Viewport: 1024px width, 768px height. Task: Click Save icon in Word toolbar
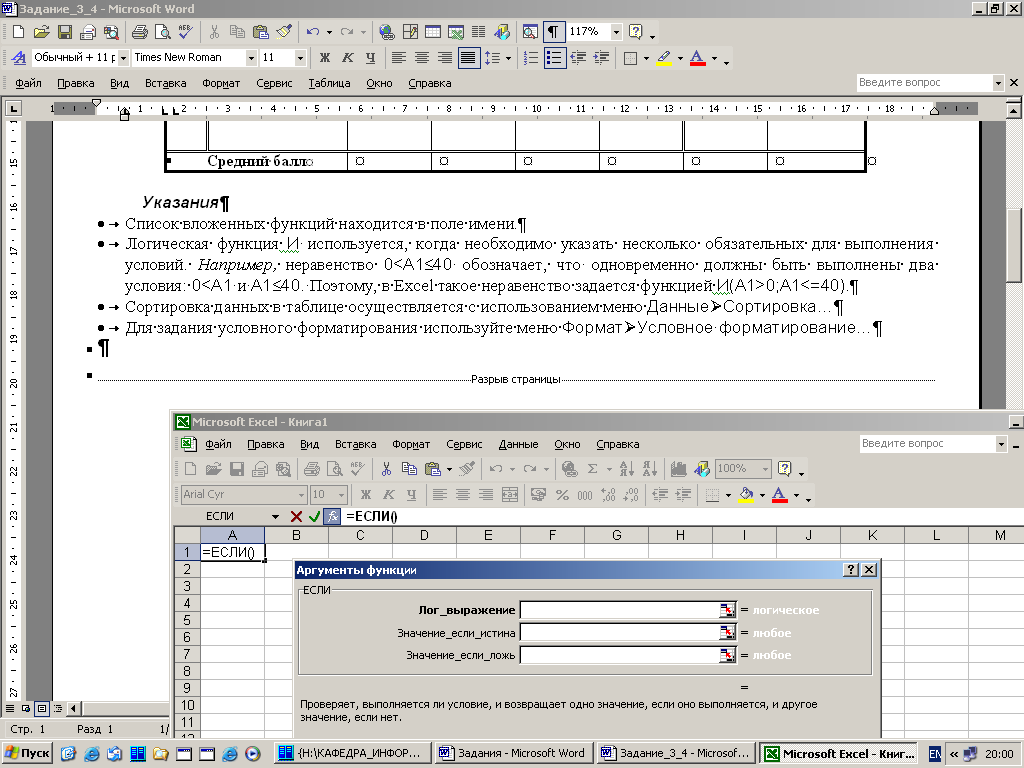pyautogui.click(x=65, y=31)
